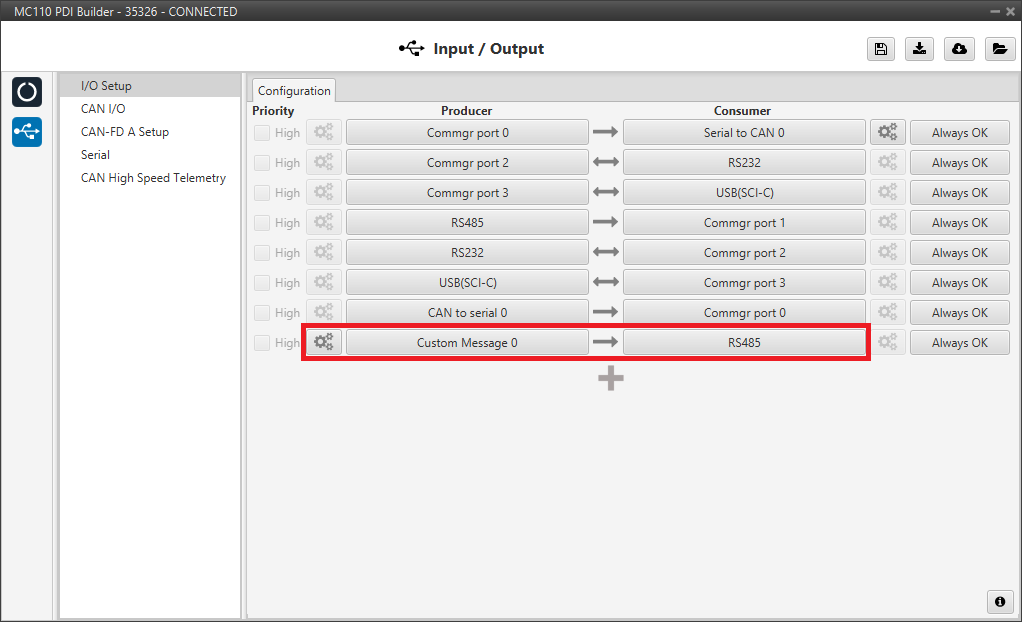The width and height of the screenshot is (1022, 622).
Task: Select the circular power icon in left sidebar
Action: pos(27,92)
